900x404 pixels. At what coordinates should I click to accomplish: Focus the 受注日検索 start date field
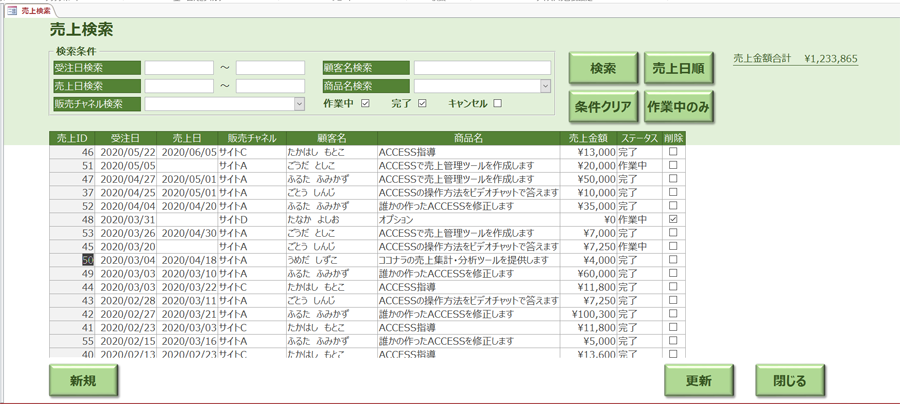pos(179,68)
